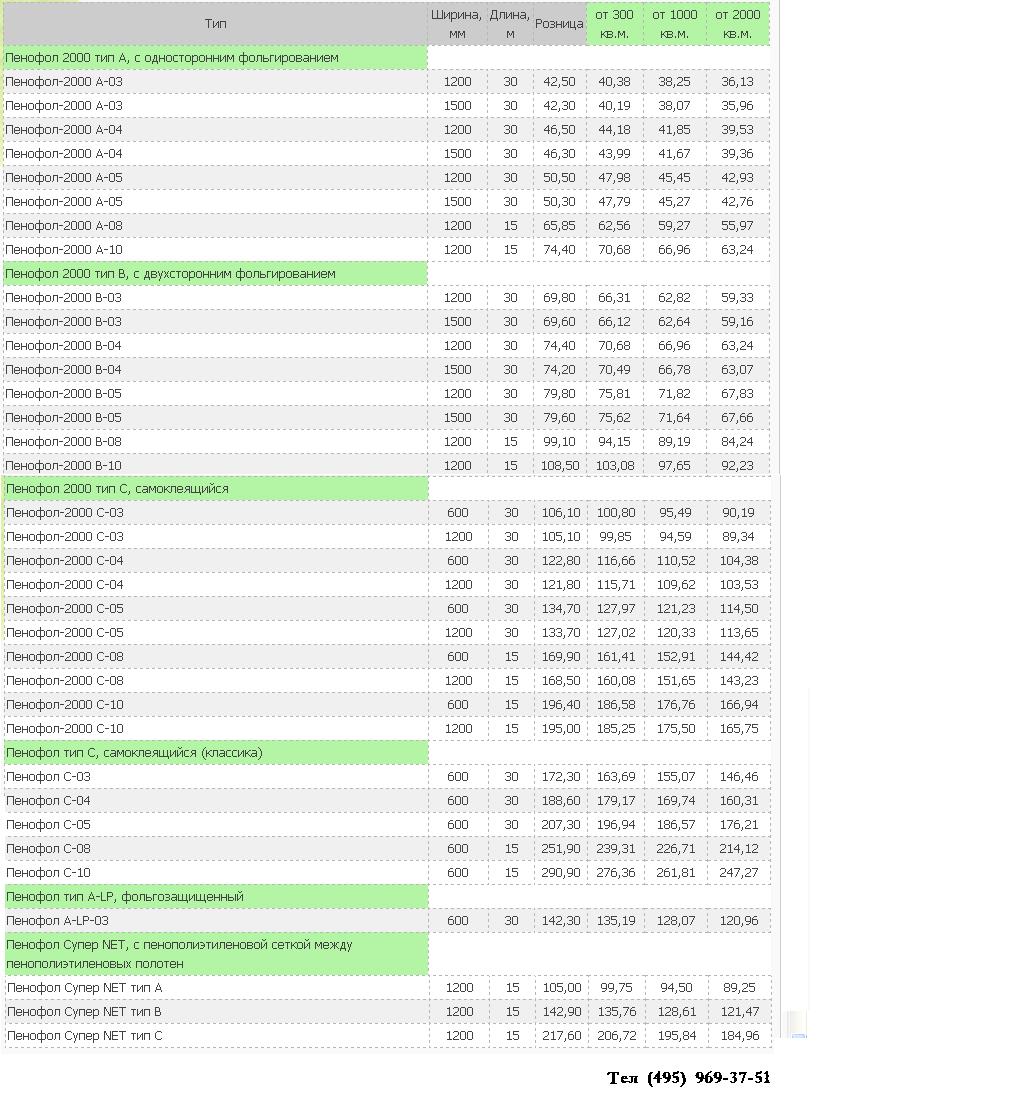This screenshot has height=1120, width=1024.
Task: Select section 'Пенофол тип C, самоклеящийся (классика)'
Action: click(x=216, y=752)
